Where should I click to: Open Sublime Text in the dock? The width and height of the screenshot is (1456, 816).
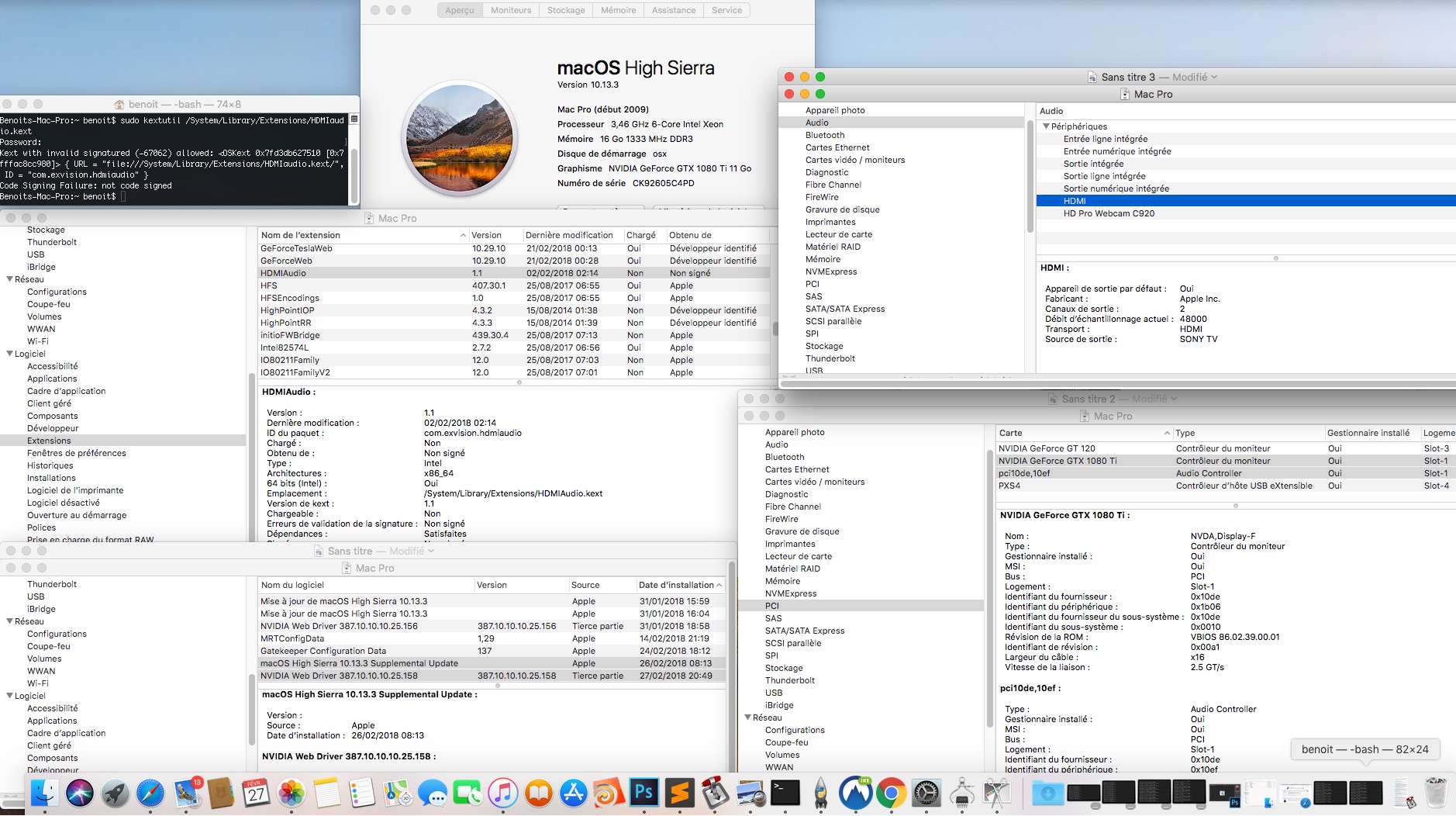click(x=679, y=794)
